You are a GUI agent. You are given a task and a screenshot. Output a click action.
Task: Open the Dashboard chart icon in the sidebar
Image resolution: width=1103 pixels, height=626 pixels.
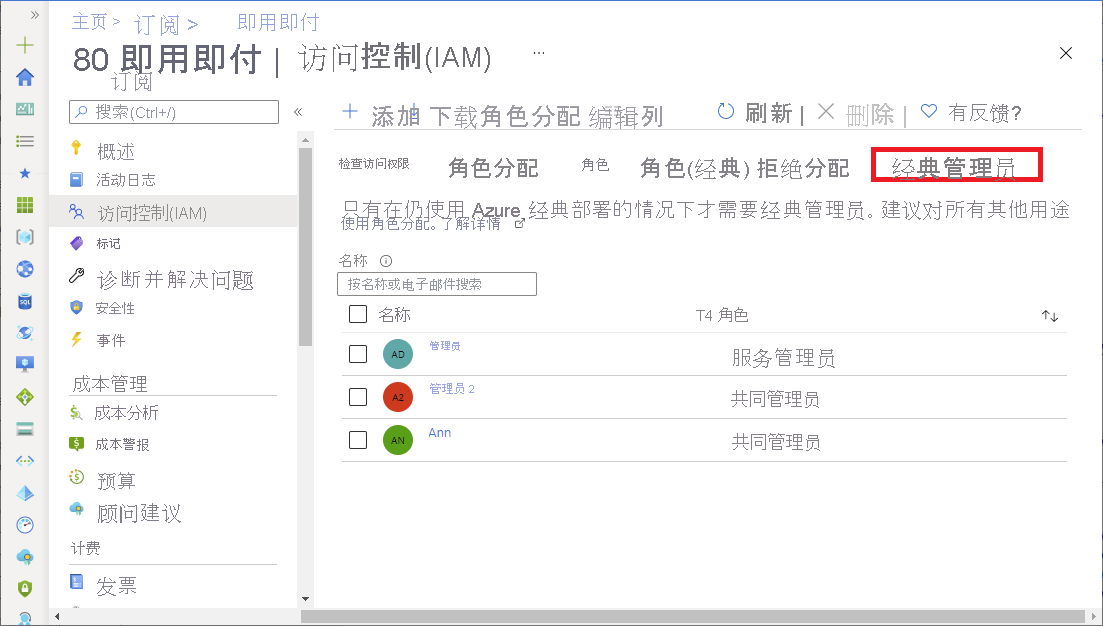coord(25,109)
